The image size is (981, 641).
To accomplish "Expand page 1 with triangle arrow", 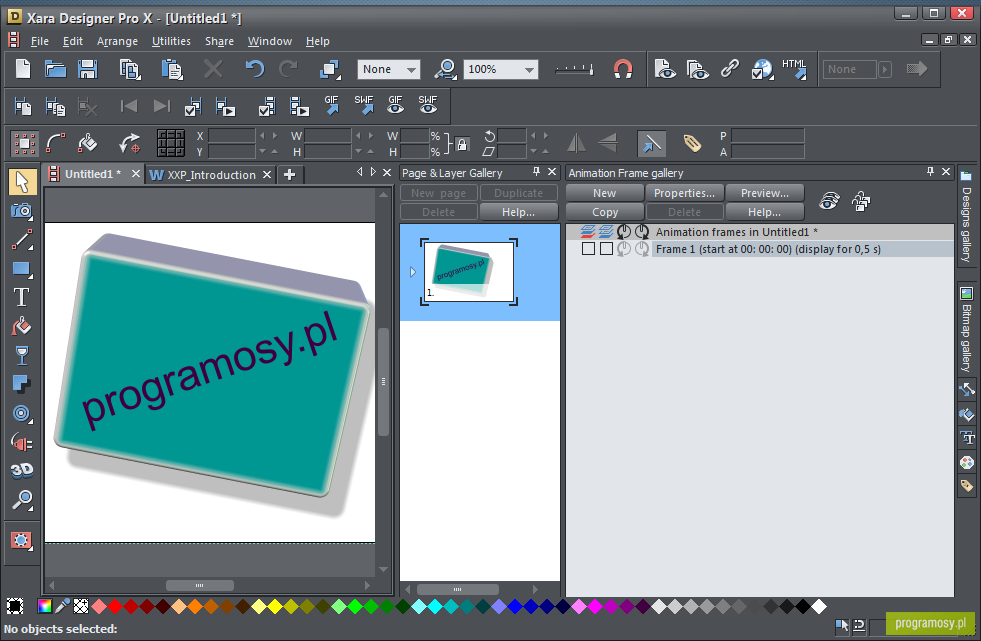I will point(412,272).
